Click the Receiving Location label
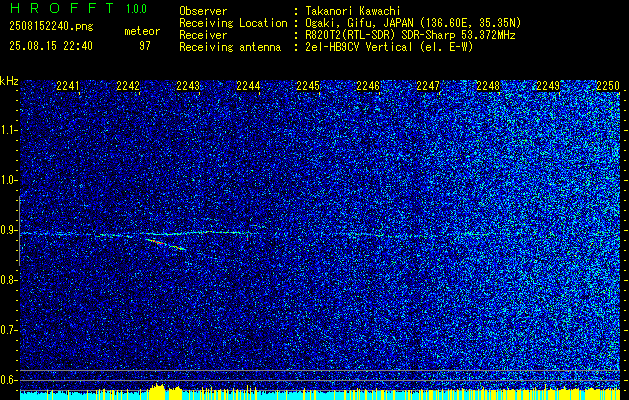The width and height of the screenshot is (629, 400). (x=233, y=23)
